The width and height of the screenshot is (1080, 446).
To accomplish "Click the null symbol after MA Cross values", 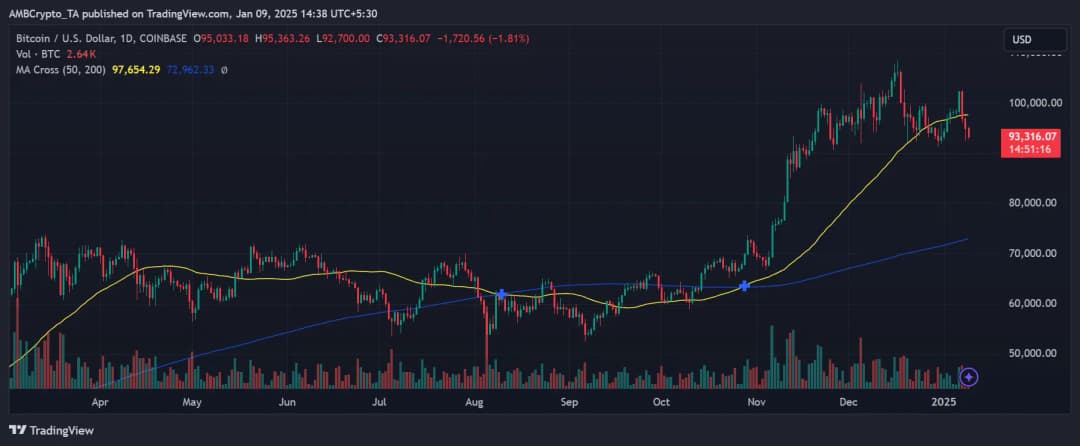I will [224, 70].
